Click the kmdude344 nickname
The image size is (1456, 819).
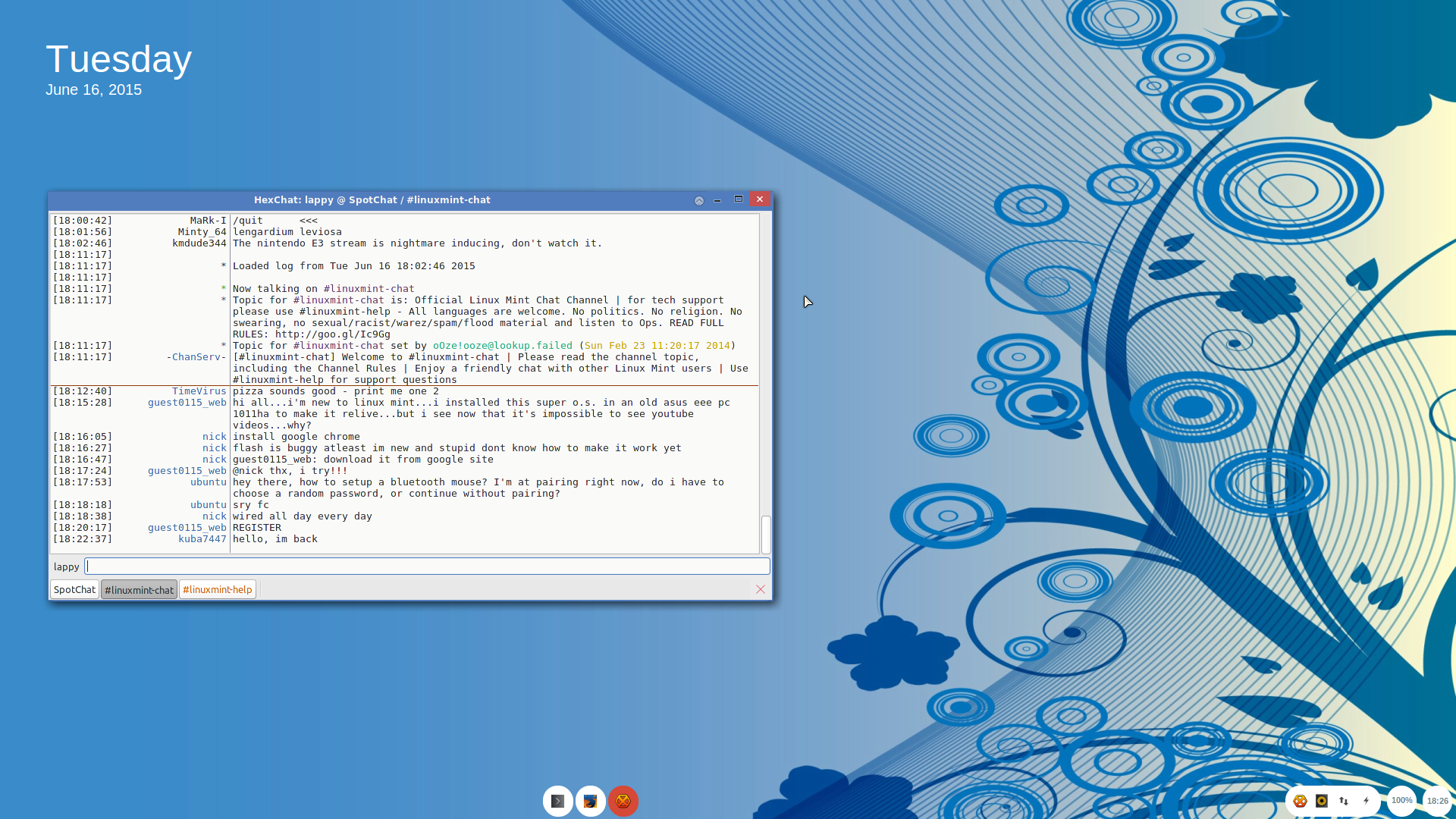point(199,243)
